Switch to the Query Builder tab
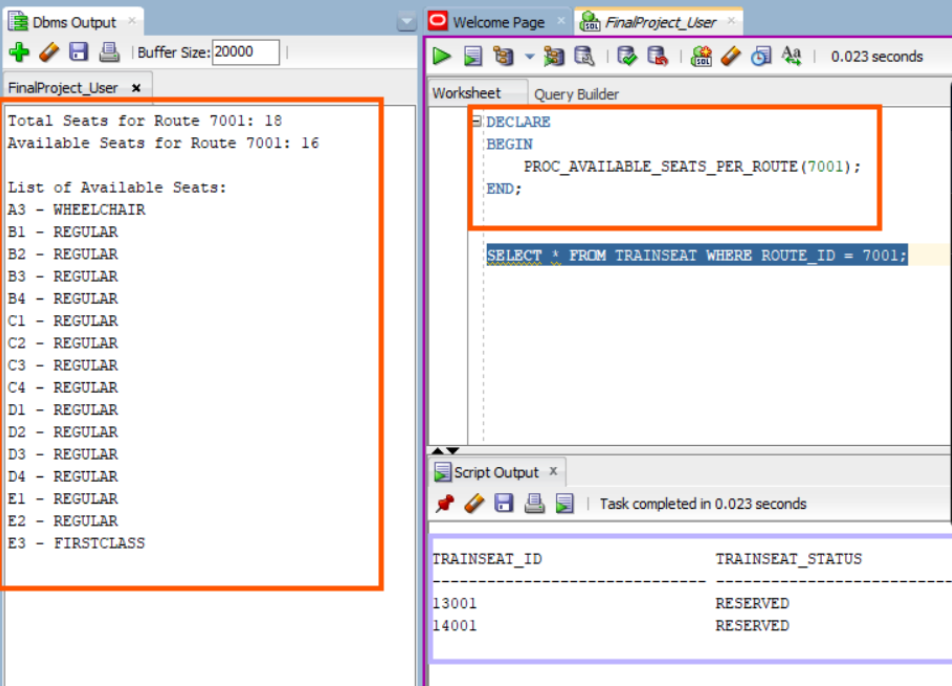 [x=576, y=94]
